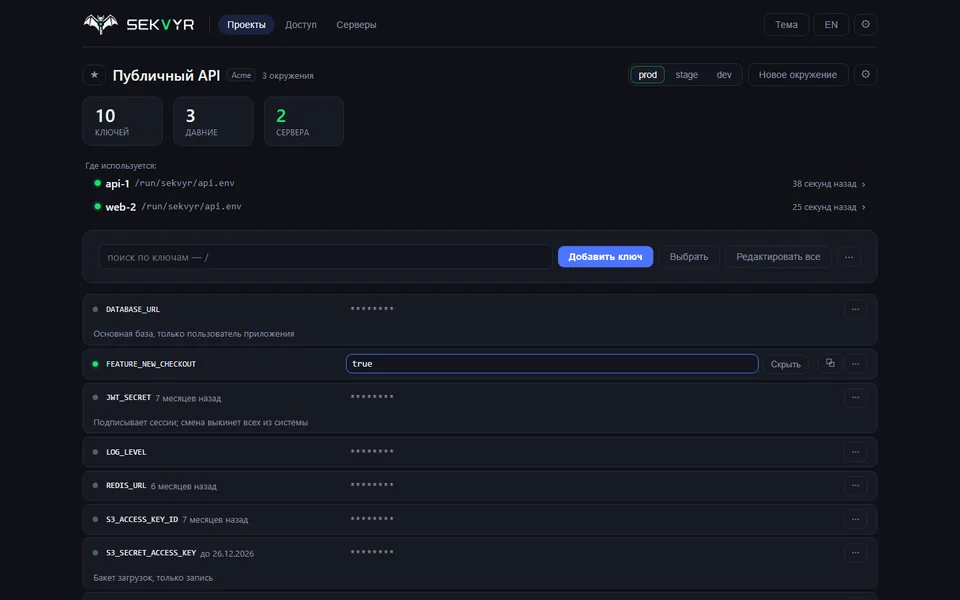This screenshot has width=960, height=600.
Task: Select the stage environment
Action: tap(686, 75)
